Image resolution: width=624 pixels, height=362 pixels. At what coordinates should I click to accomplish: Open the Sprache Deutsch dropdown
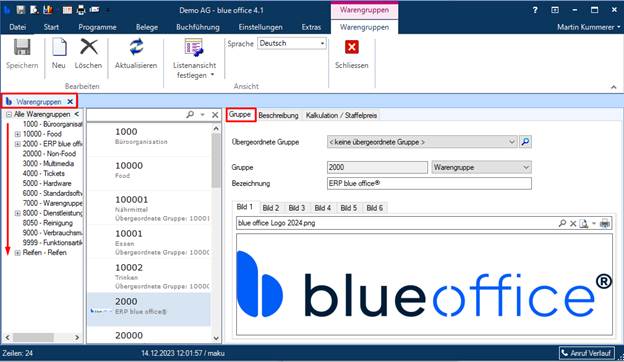[x=322, y=43]
